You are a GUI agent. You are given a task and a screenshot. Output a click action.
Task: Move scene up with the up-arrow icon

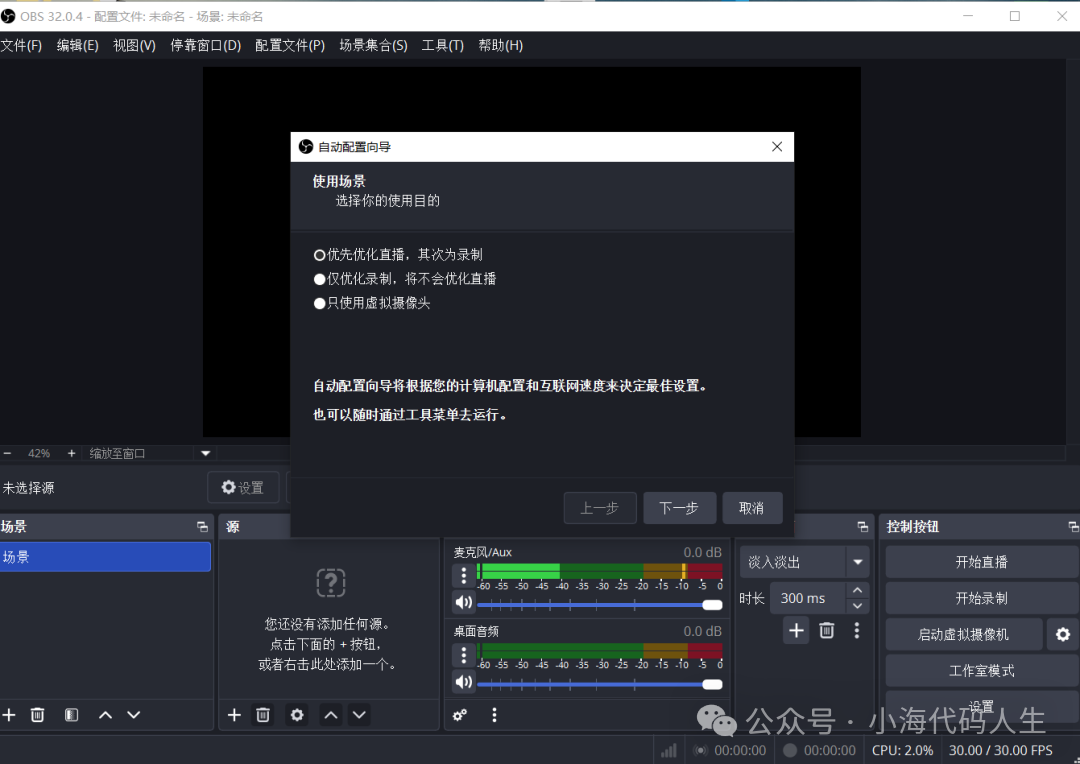(x=104, y=714)
